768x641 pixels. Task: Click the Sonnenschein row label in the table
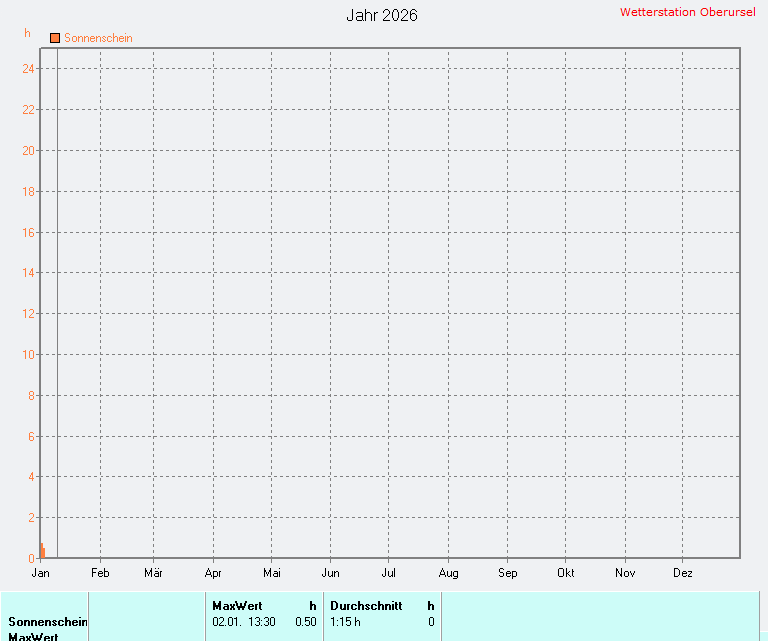[48, 622]
